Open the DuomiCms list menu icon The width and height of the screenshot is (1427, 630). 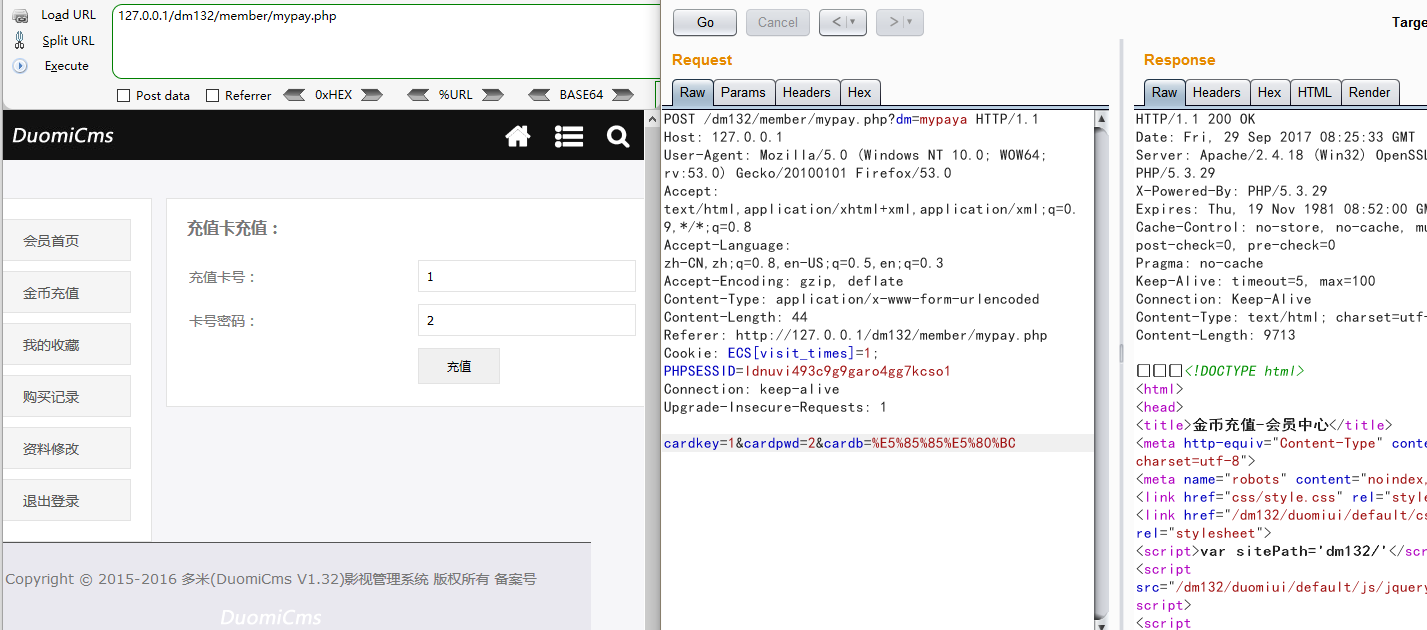(569, 136)
